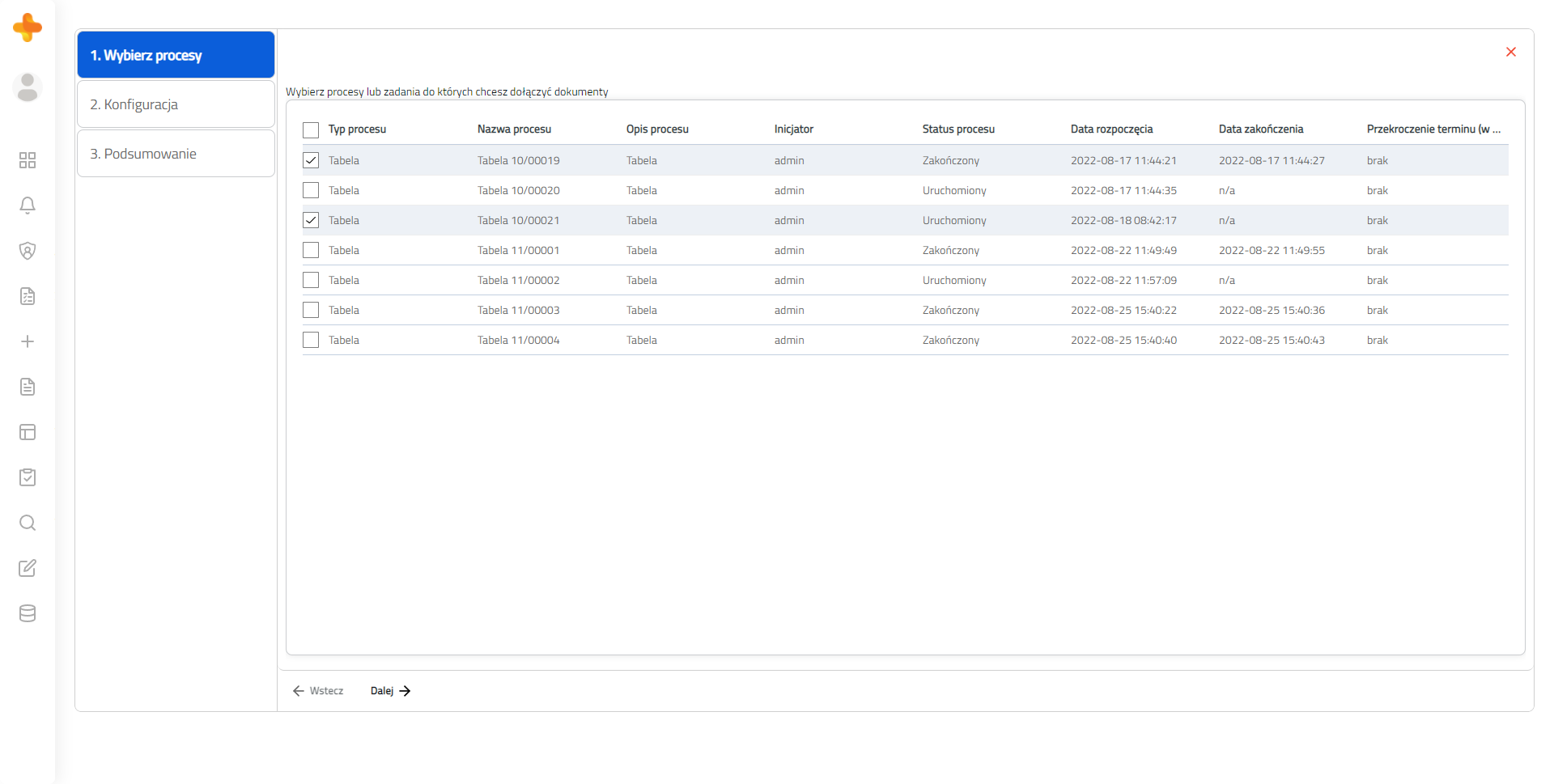This screenshot has height=784, width=1554.
Task: Check the Tabela 11/00002 row checkbox
Action: (x=311, y=280)
